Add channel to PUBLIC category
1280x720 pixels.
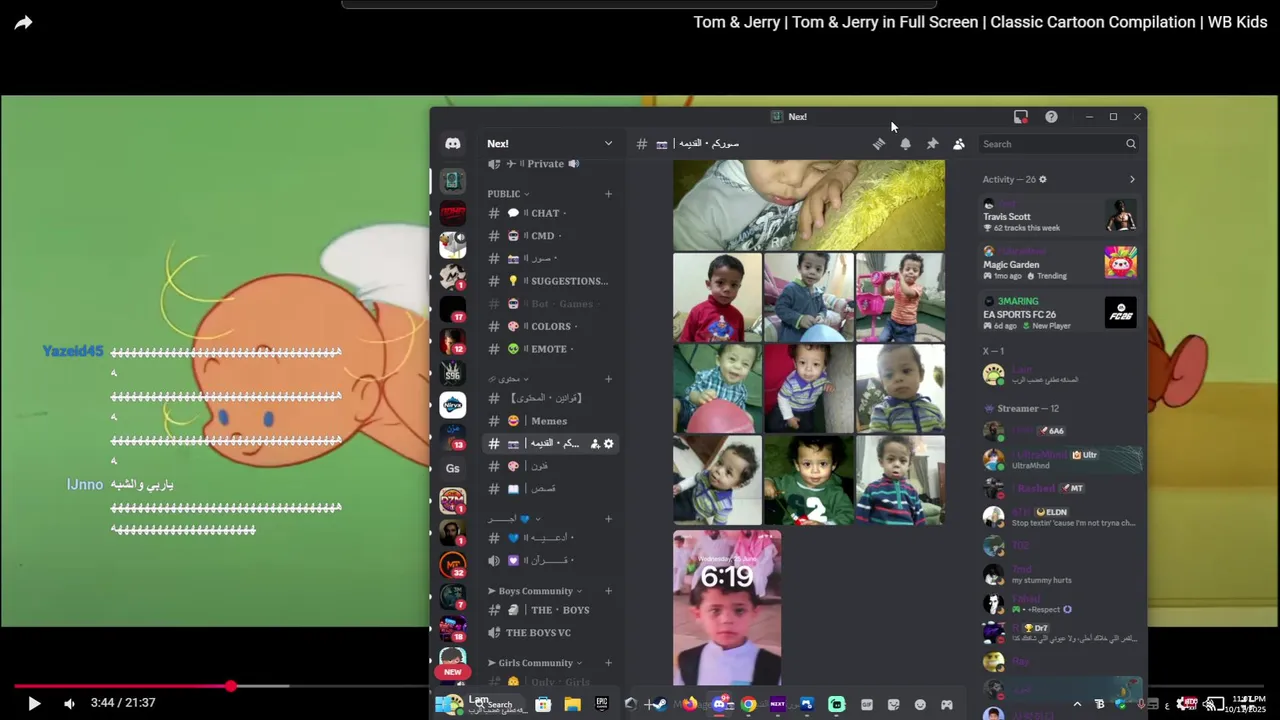(x=608, y=194)
